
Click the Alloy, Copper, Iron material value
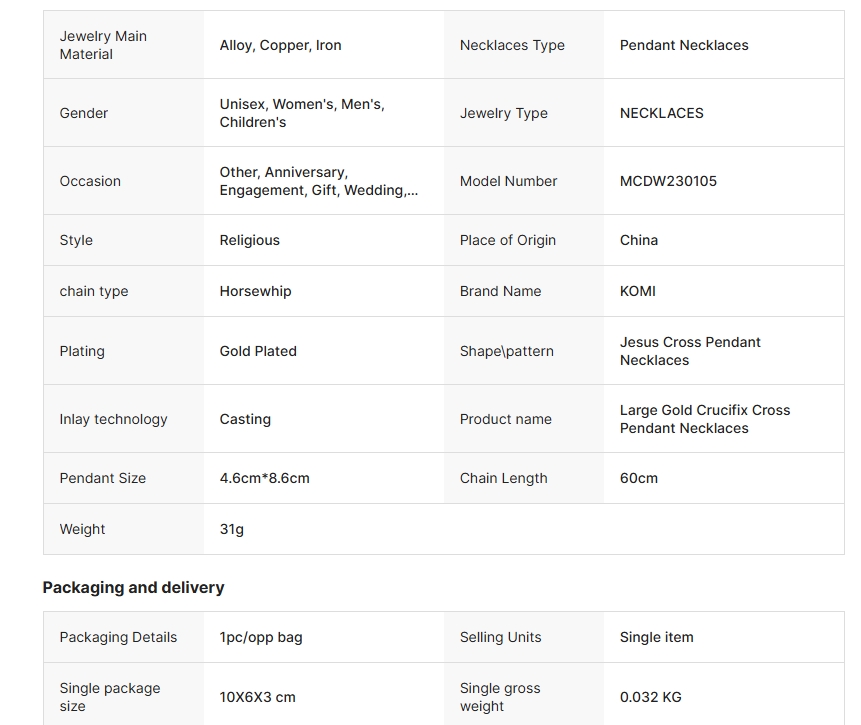pyautogui.click(x=280, y=45)
